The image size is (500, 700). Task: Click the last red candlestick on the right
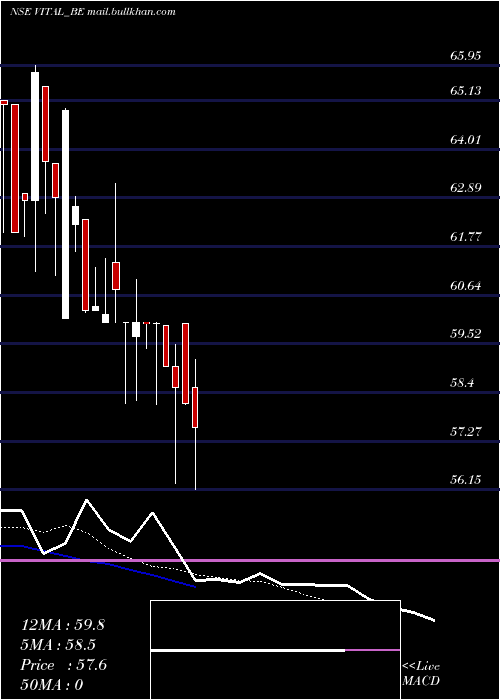195,407
